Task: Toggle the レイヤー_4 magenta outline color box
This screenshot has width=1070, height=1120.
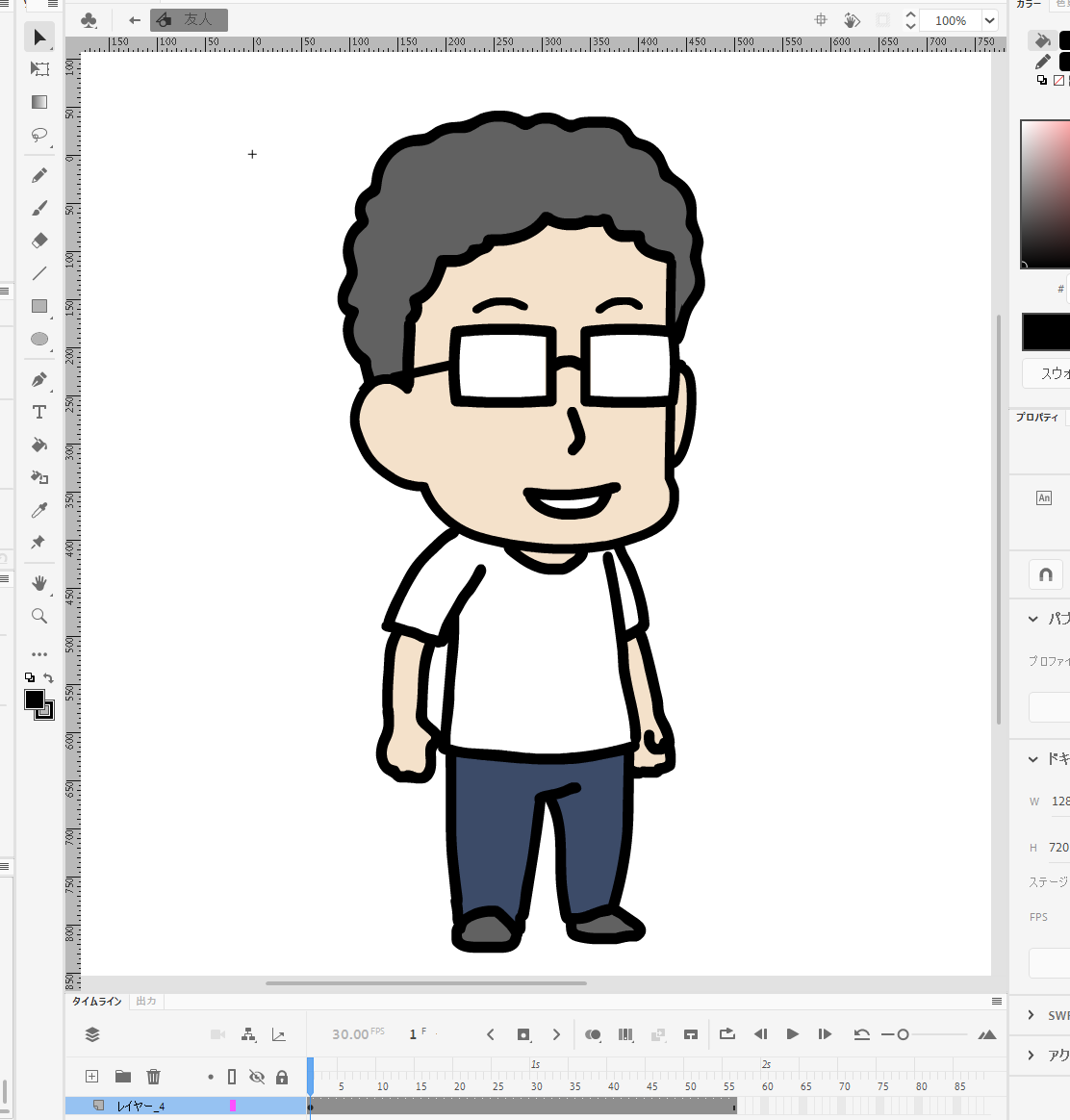Action: point(232,1106)
